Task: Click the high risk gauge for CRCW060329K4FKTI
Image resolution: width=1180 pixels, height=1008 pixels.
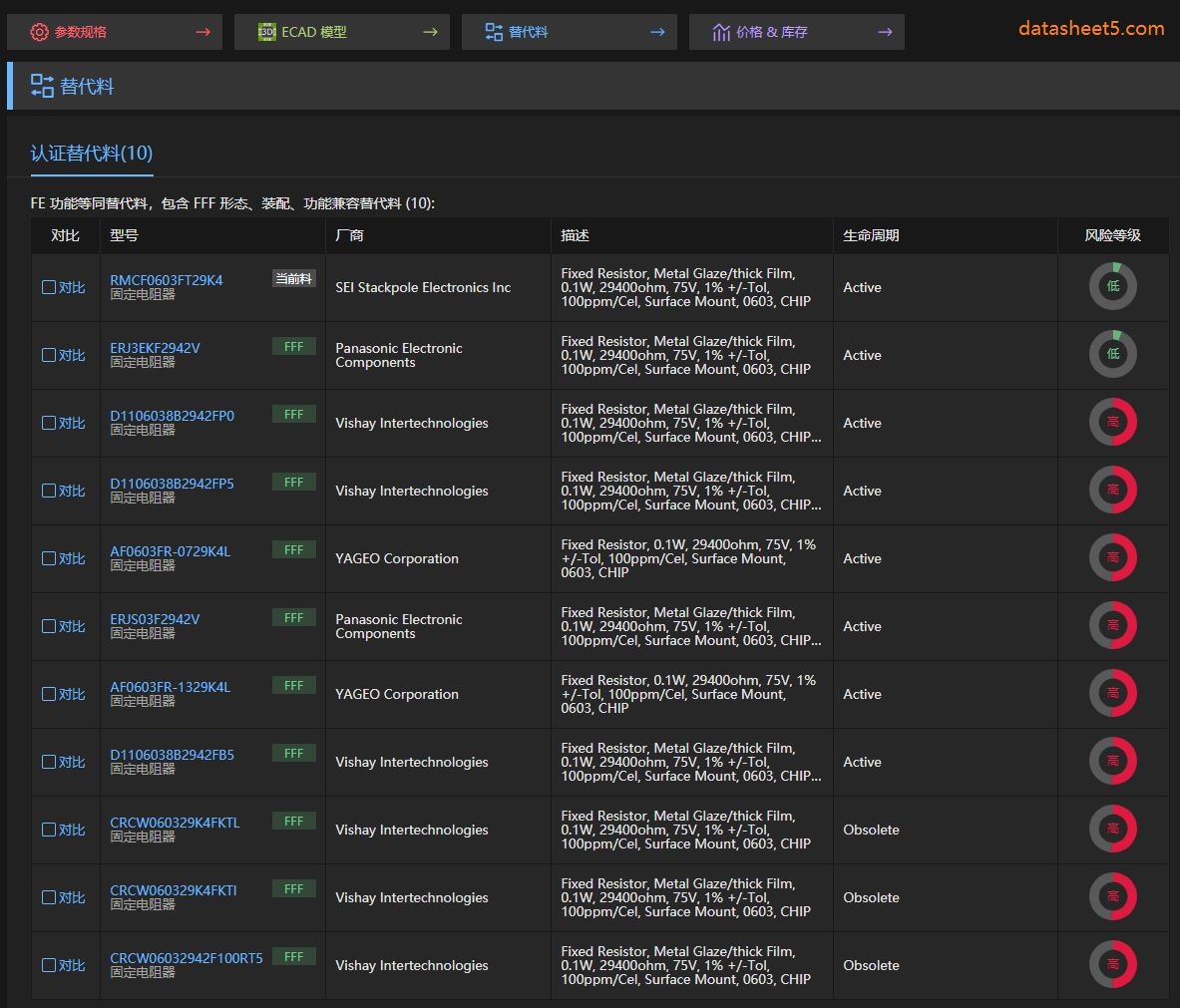Action: coord(1112,896)
